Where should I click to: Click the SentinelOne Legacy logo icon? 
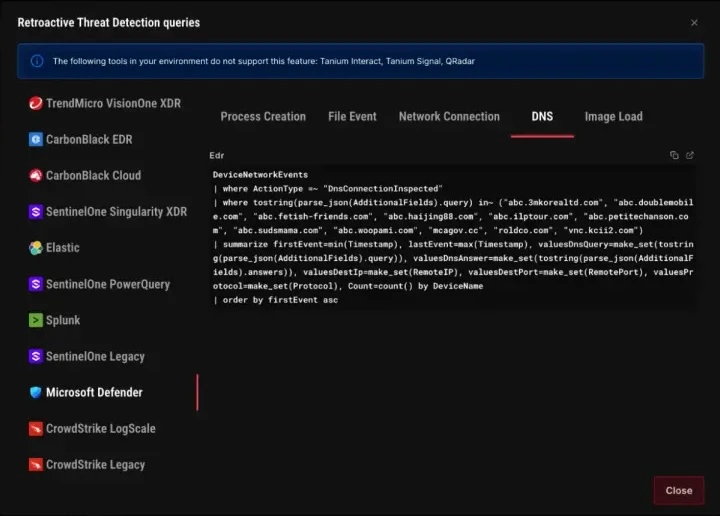pyautogui.click(x=35, y=356)
